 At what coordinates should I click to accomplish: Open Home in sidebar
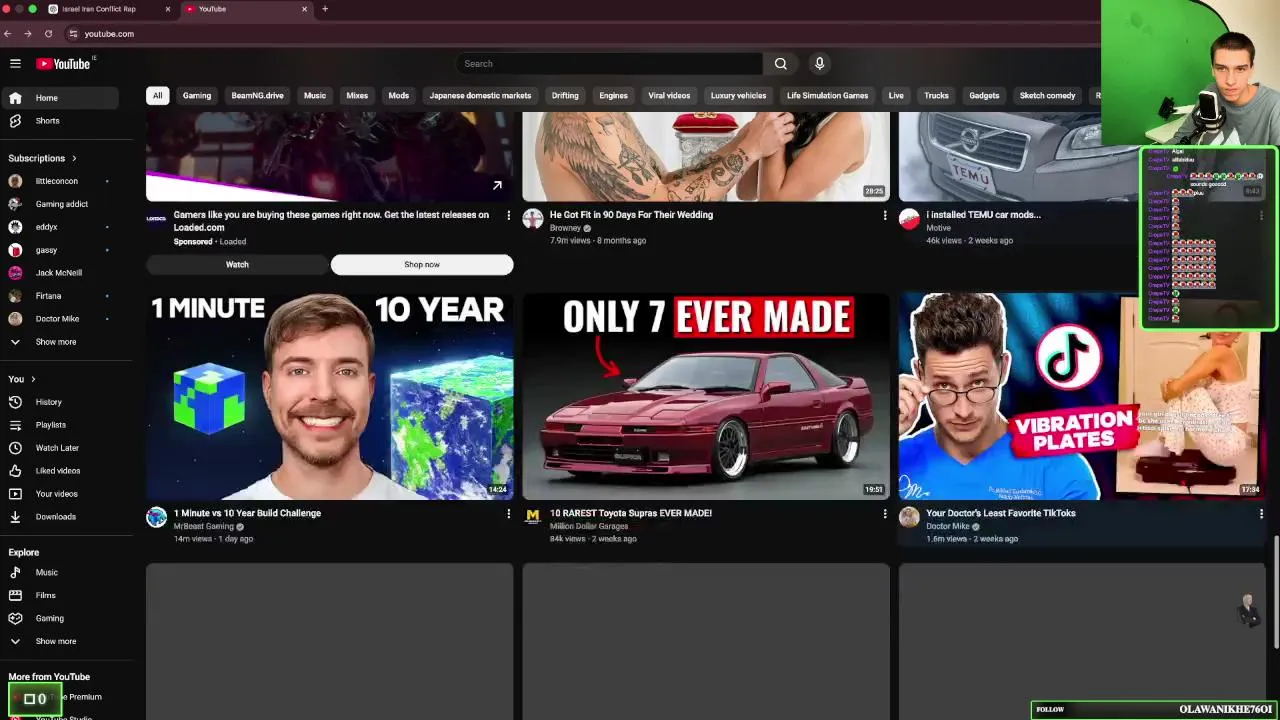pos(60,98)
